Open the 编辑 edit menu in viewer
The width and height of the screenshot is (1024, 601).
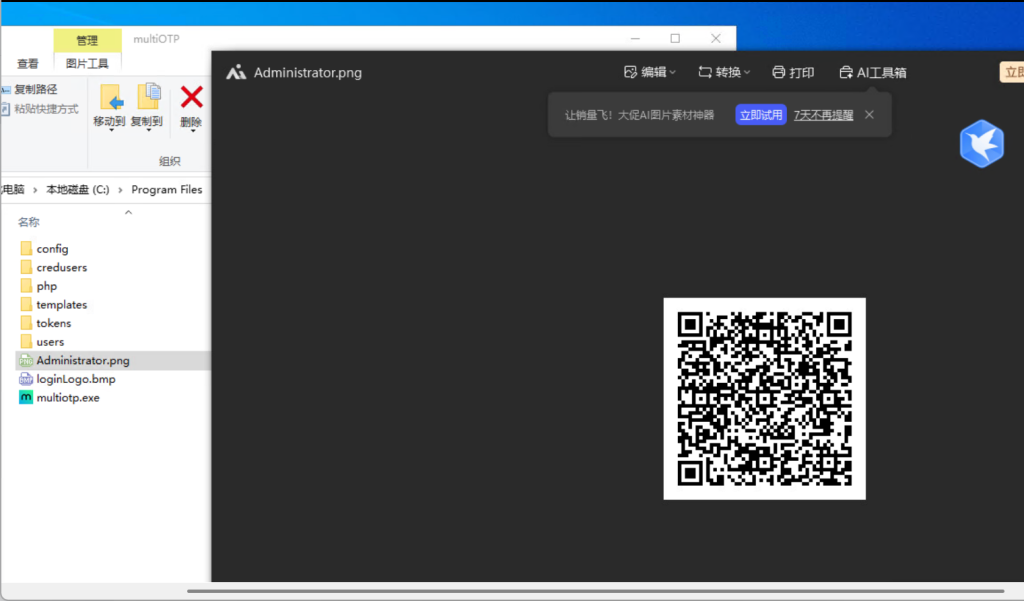(649, 73)
